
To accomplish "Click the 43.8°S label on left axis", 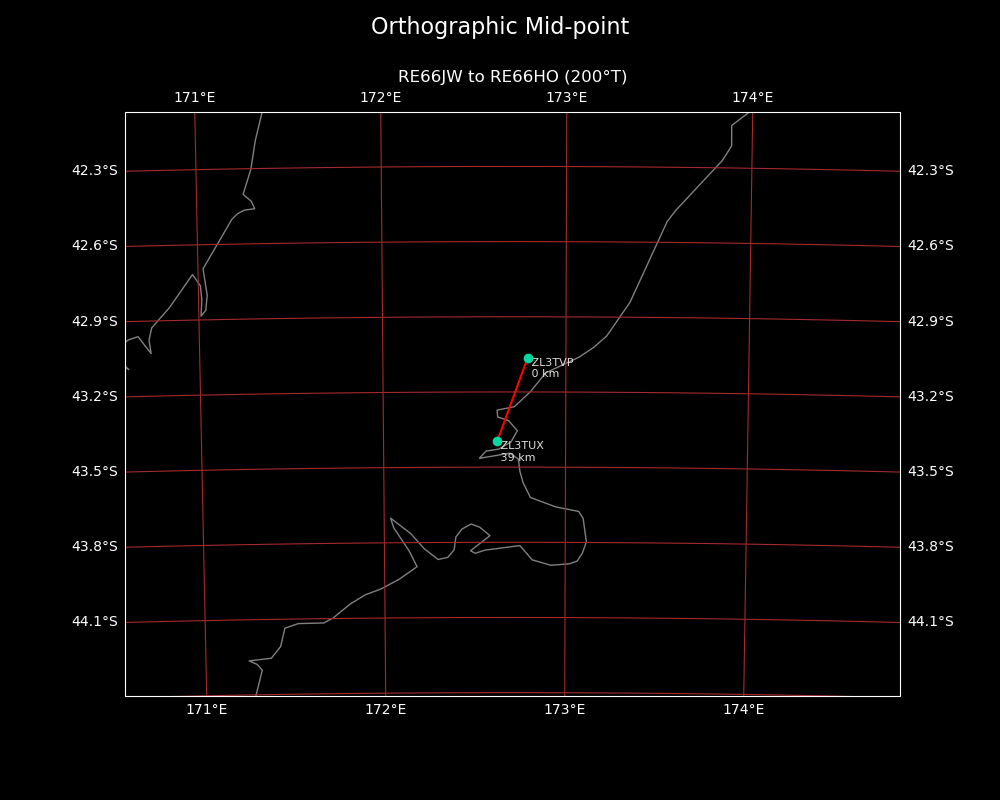I will (x=94, y=546).
